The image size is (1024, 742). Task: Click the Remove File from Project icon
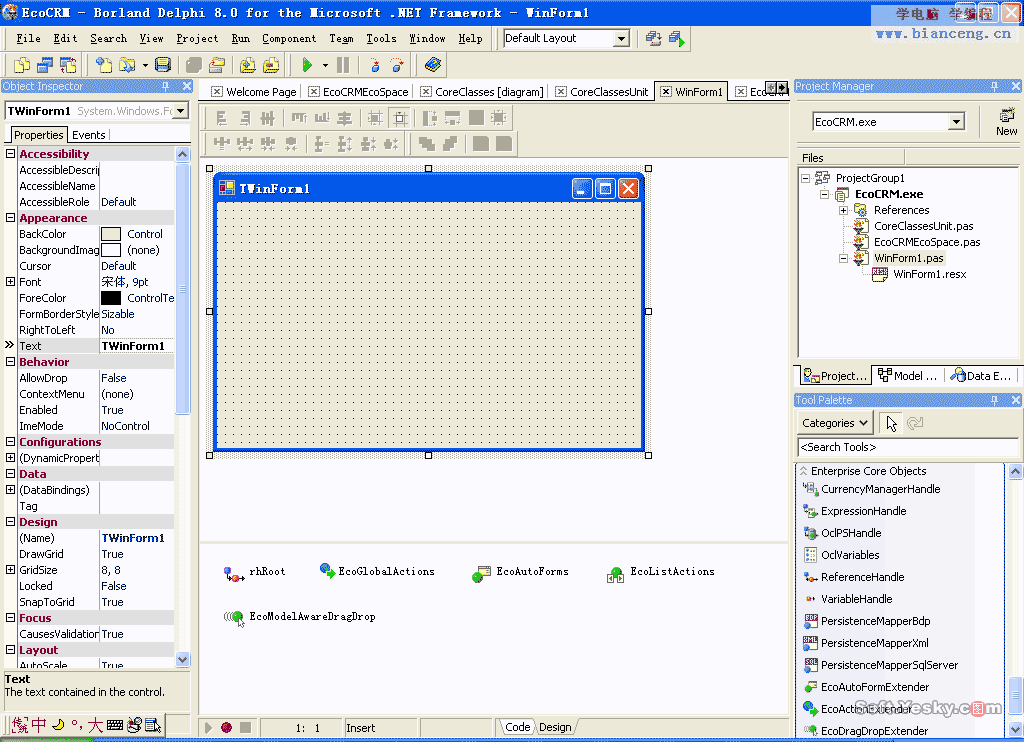coord(271,65)
